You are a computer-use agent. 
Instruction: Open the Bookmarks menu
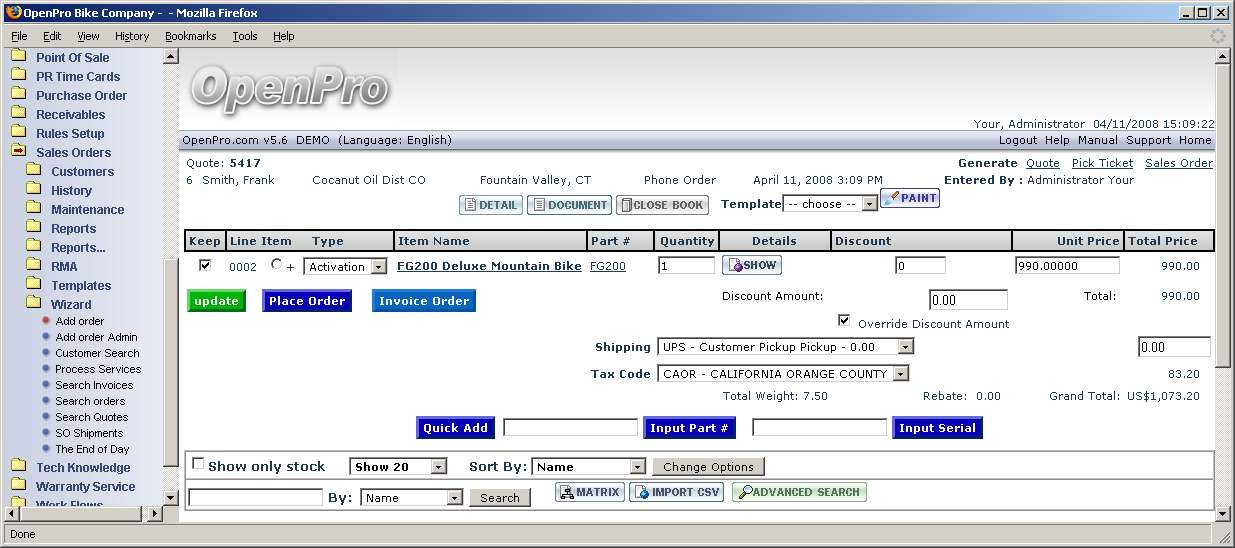click(190, 36)
